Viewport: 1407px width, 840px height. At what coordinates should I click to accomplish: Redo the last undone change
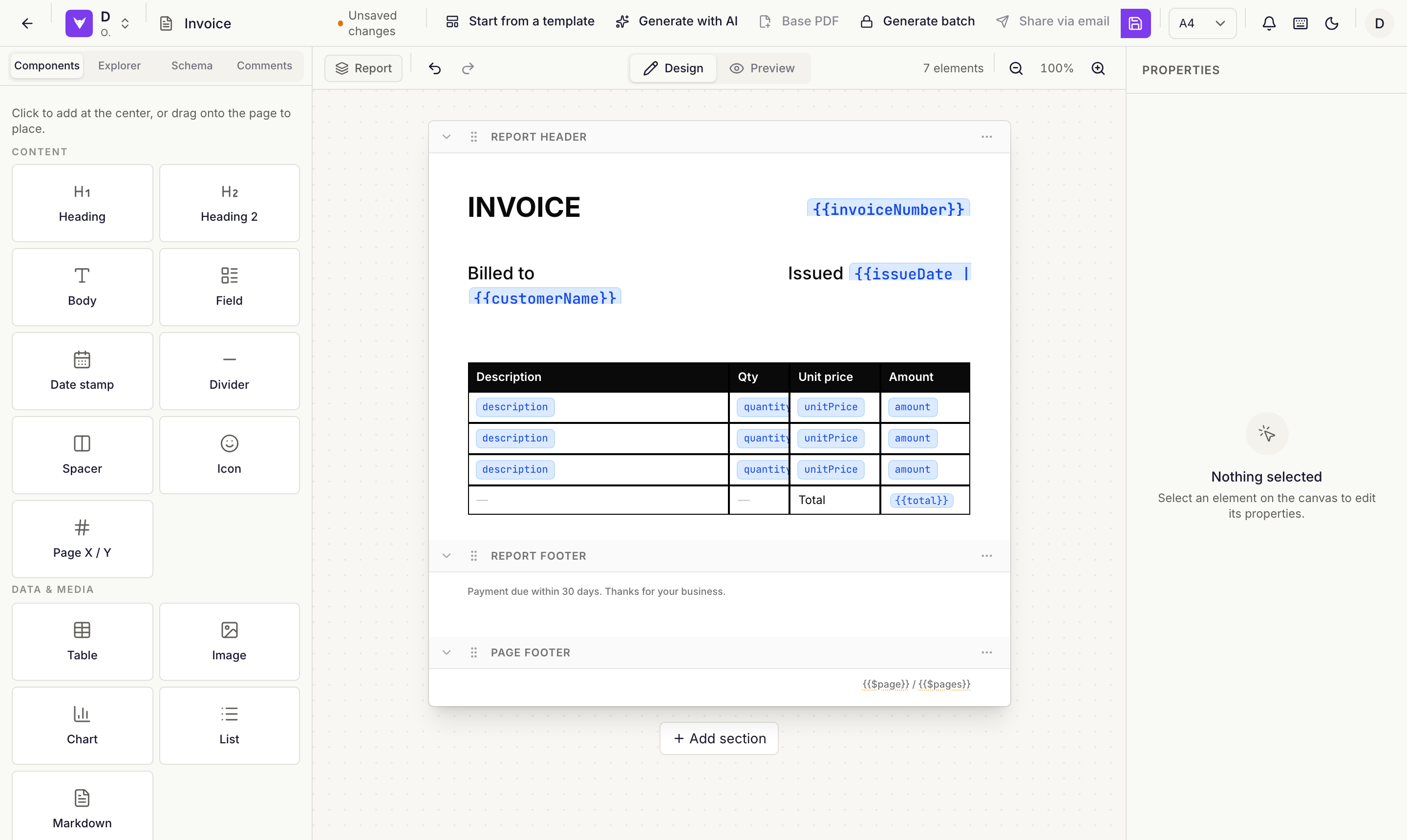tap(468, 68)
